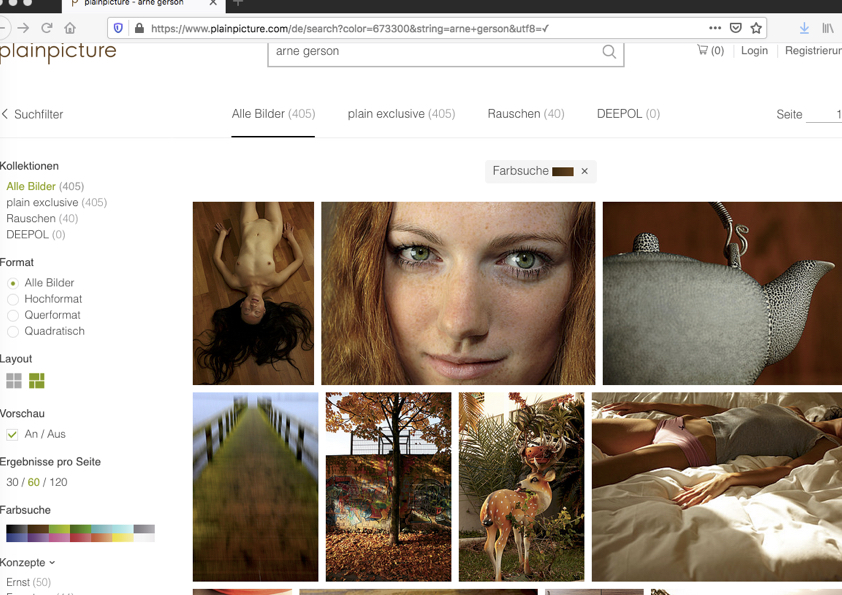Click the Seite page number field
Screen dimensions: 842x595
(x=824, y=114)
